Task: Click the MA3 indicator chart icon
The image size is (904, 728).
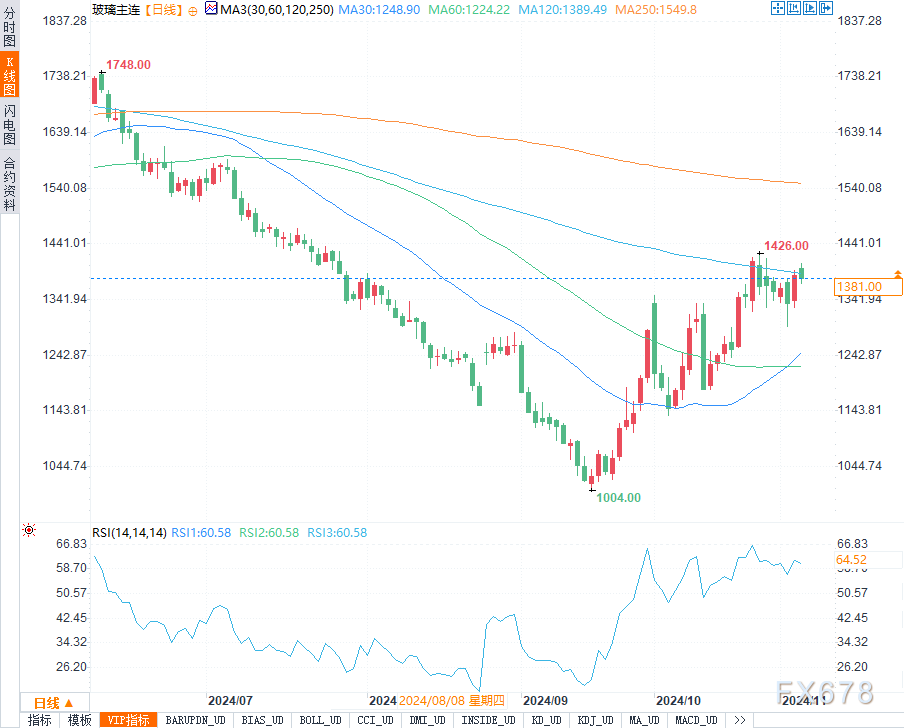Action: pyautogui.click(x=209, y=9)
